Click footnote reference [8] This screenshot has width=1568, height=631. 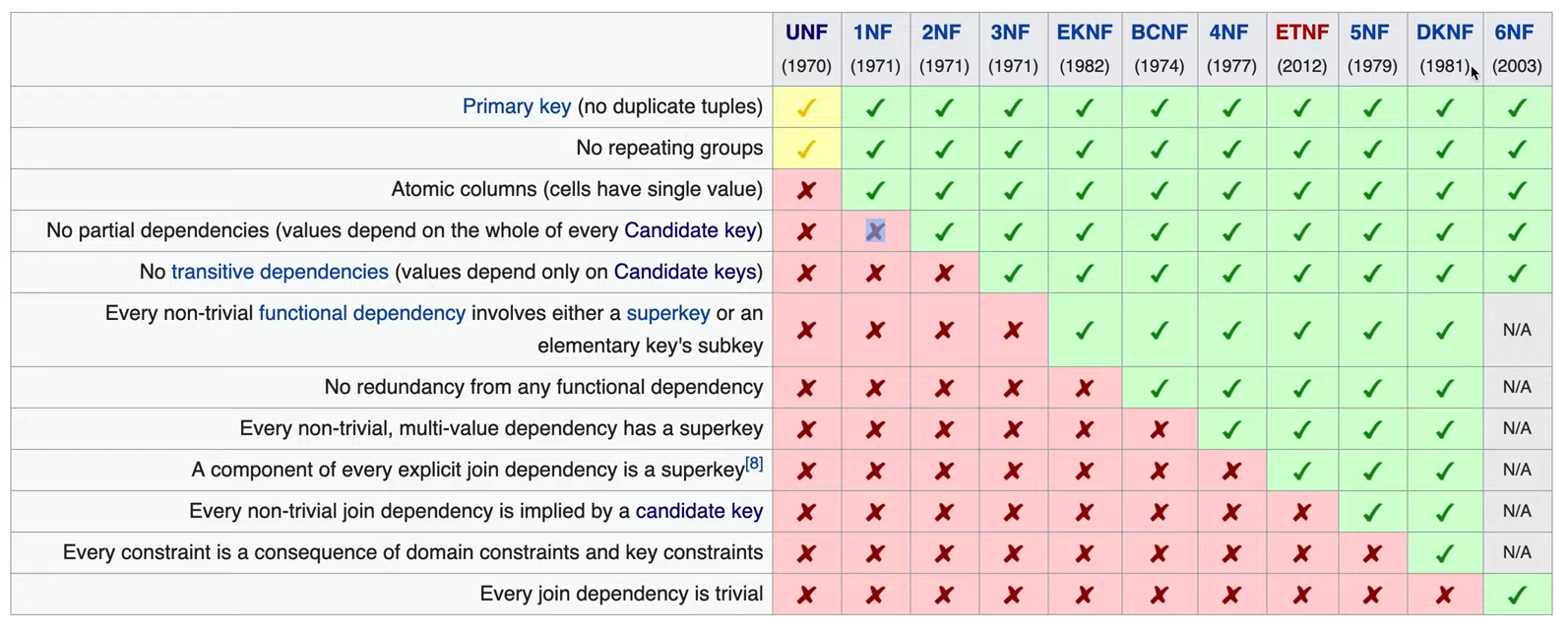754,464
